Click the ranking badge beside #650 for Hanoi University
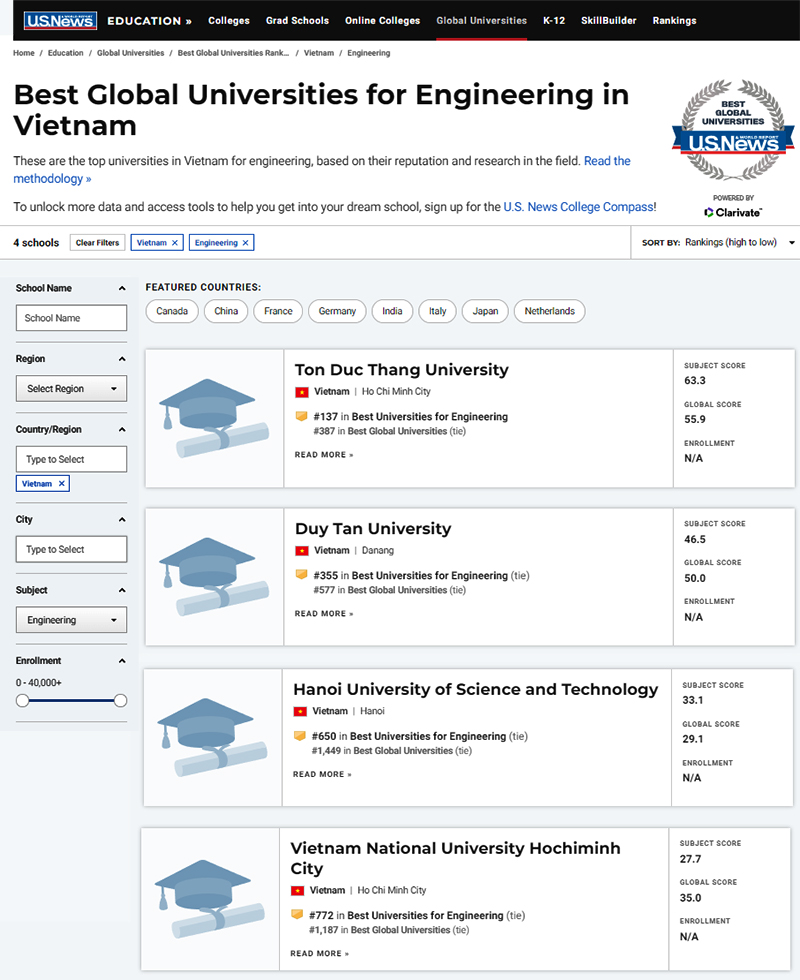Viewport: 800px width, 980px height. click(x=298, y=735)
